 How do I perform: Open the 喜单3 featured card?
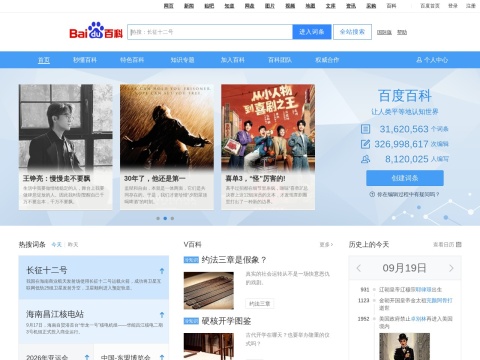pyautogui.click(x=268, y=147)
